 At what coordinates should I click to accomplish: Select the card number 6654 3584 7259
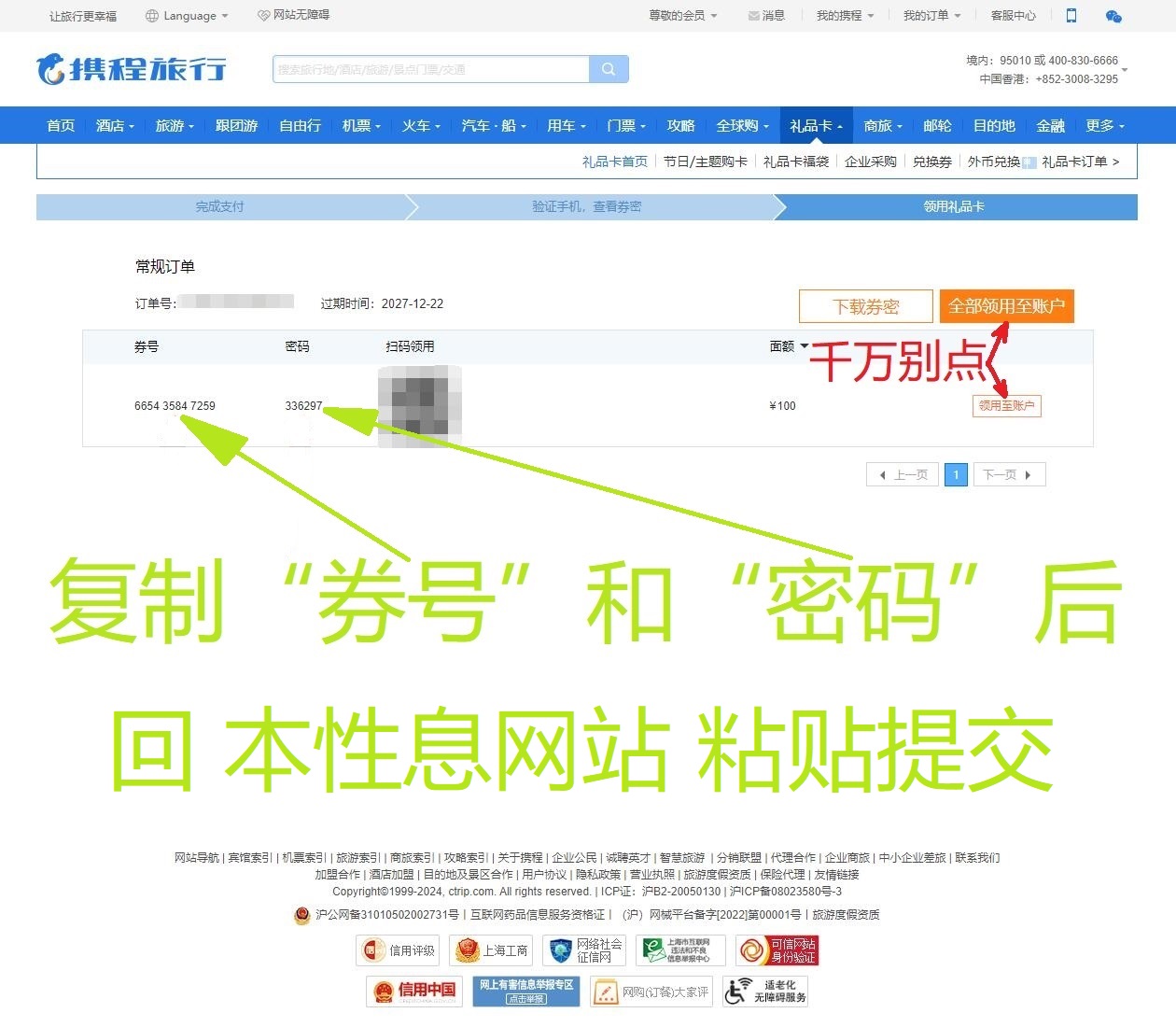(x=175, y=406)
